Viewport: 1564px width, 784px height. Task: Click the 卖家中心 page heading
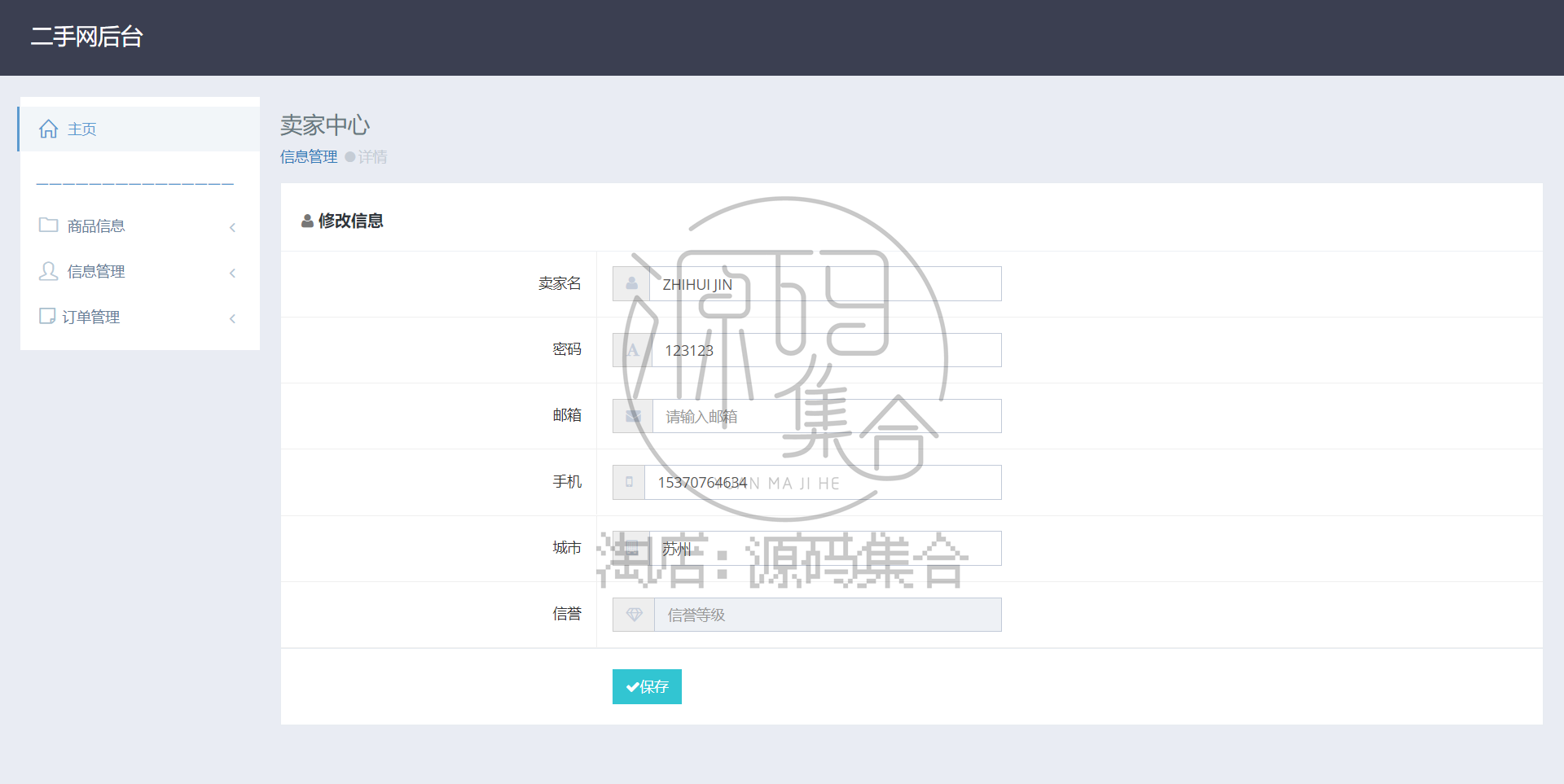click(x=325, y=125)
